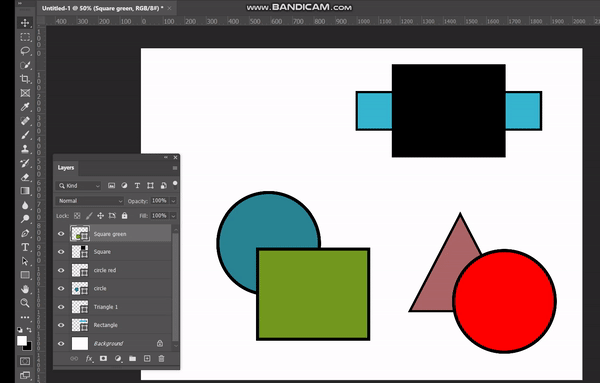Hide the Background layer
The image size is (600, 383).
[x=61, y=344]
